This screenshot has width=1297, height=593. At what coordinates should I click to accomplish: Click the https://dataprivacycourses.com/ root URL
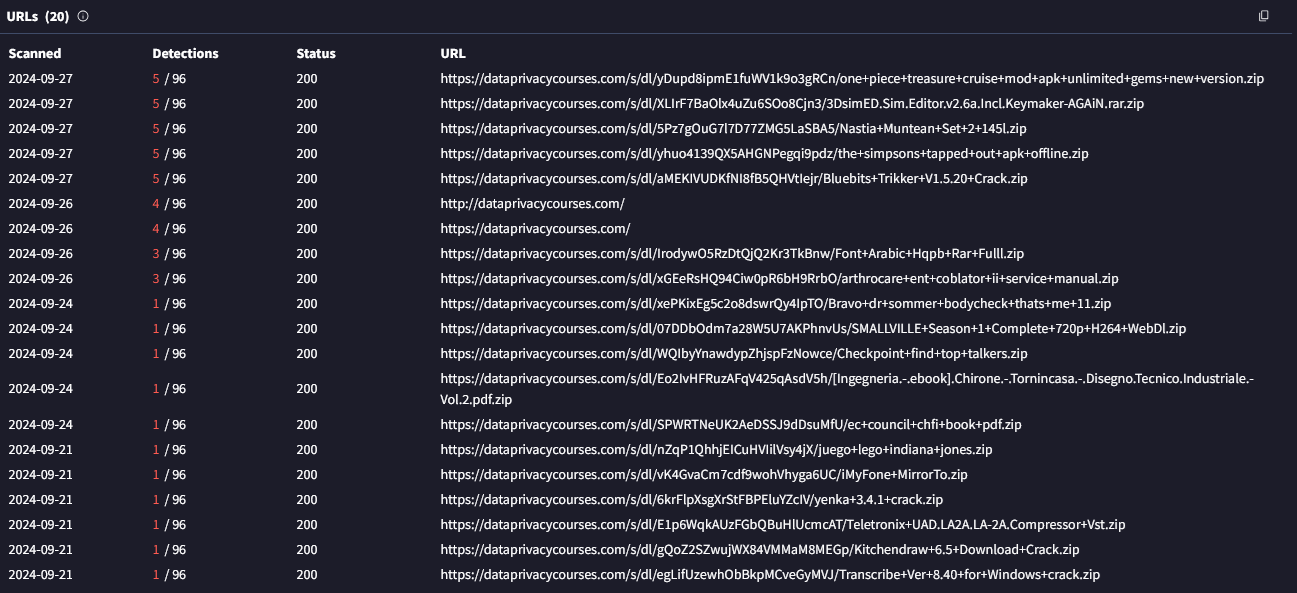(535, 229)
